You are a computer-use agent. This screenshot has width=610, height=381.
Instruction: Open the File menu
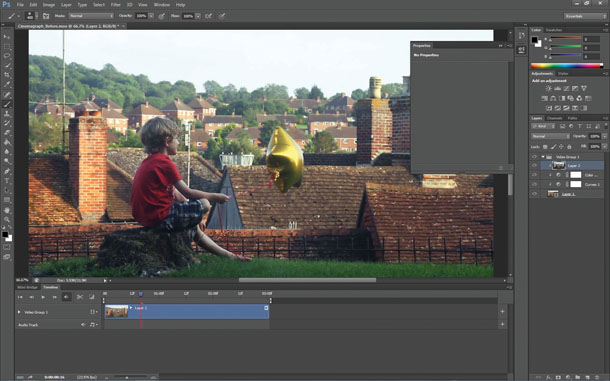(20, 5)
